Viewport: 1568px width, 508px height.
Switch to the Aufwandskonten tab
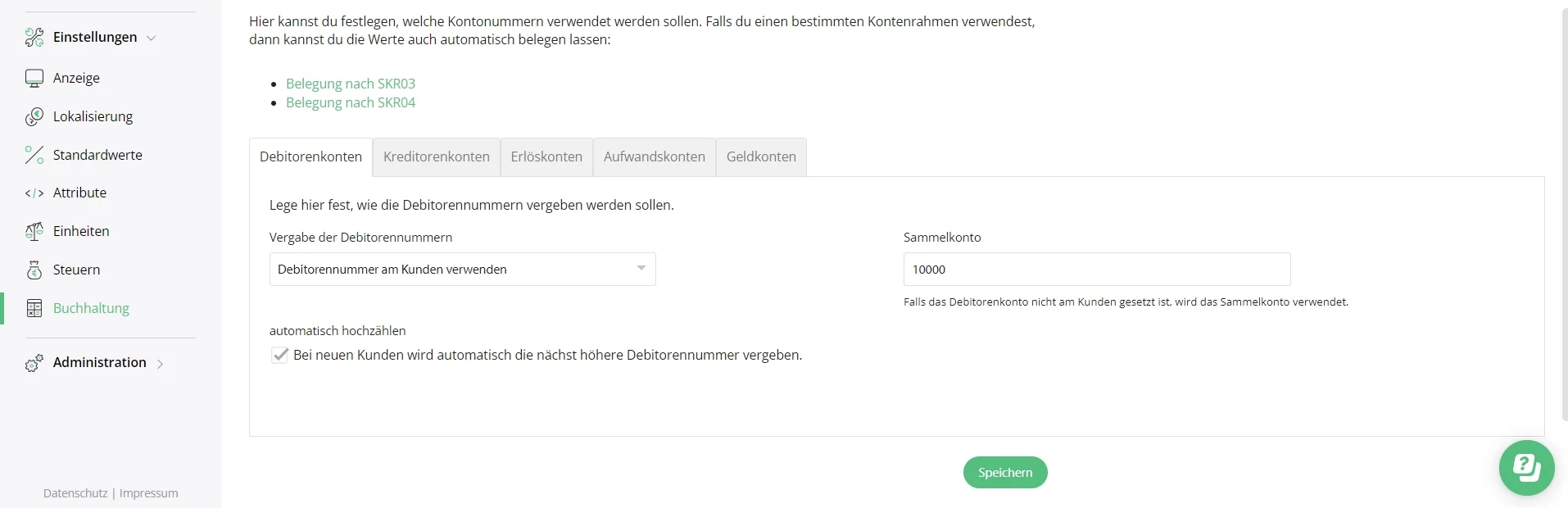(x=655, y=156)
